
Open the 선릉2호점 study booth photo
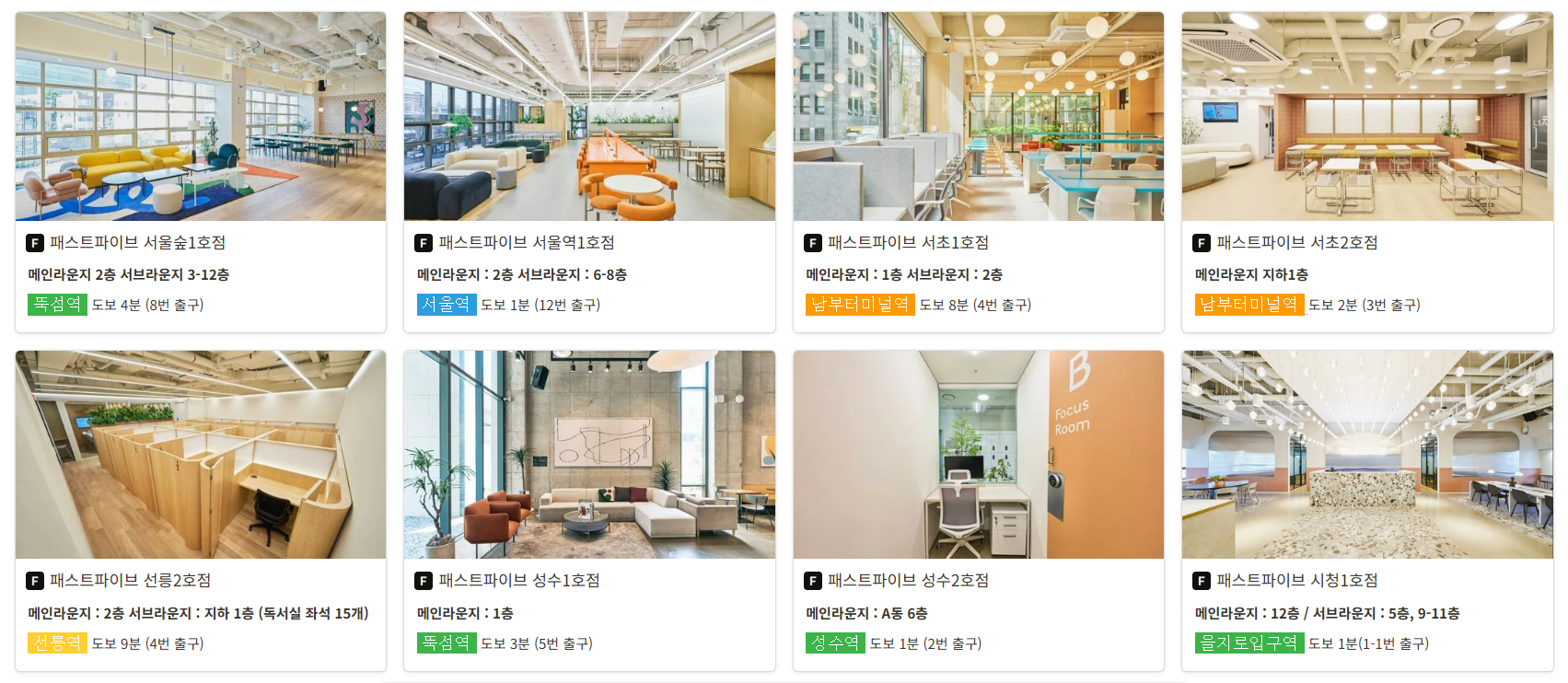tap(201, 455)
